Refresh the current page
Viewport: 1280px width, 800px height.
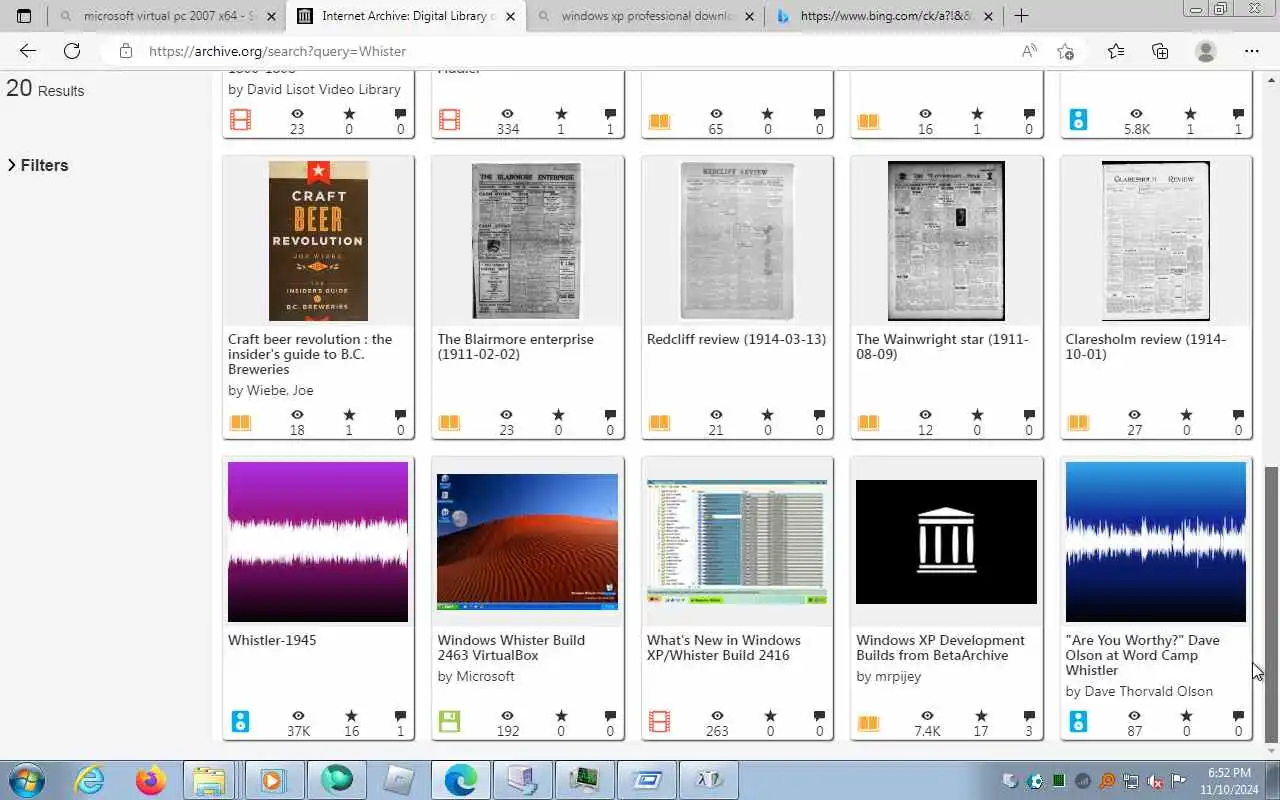[x=72, y=51]
